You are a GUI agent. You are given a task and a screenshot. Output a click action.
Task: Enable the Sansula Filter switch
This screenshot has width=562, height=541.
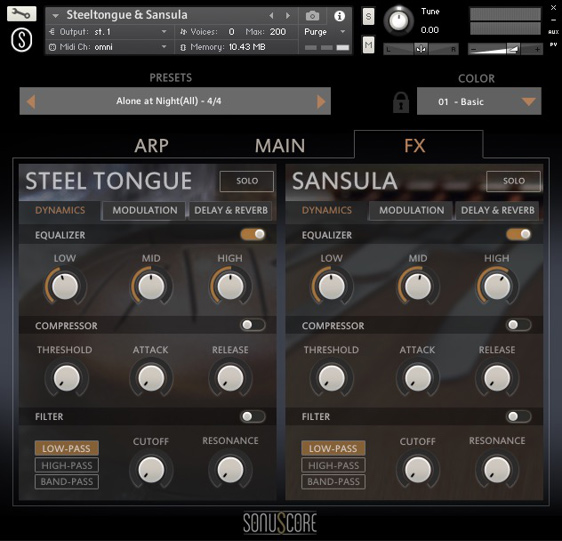519,416
